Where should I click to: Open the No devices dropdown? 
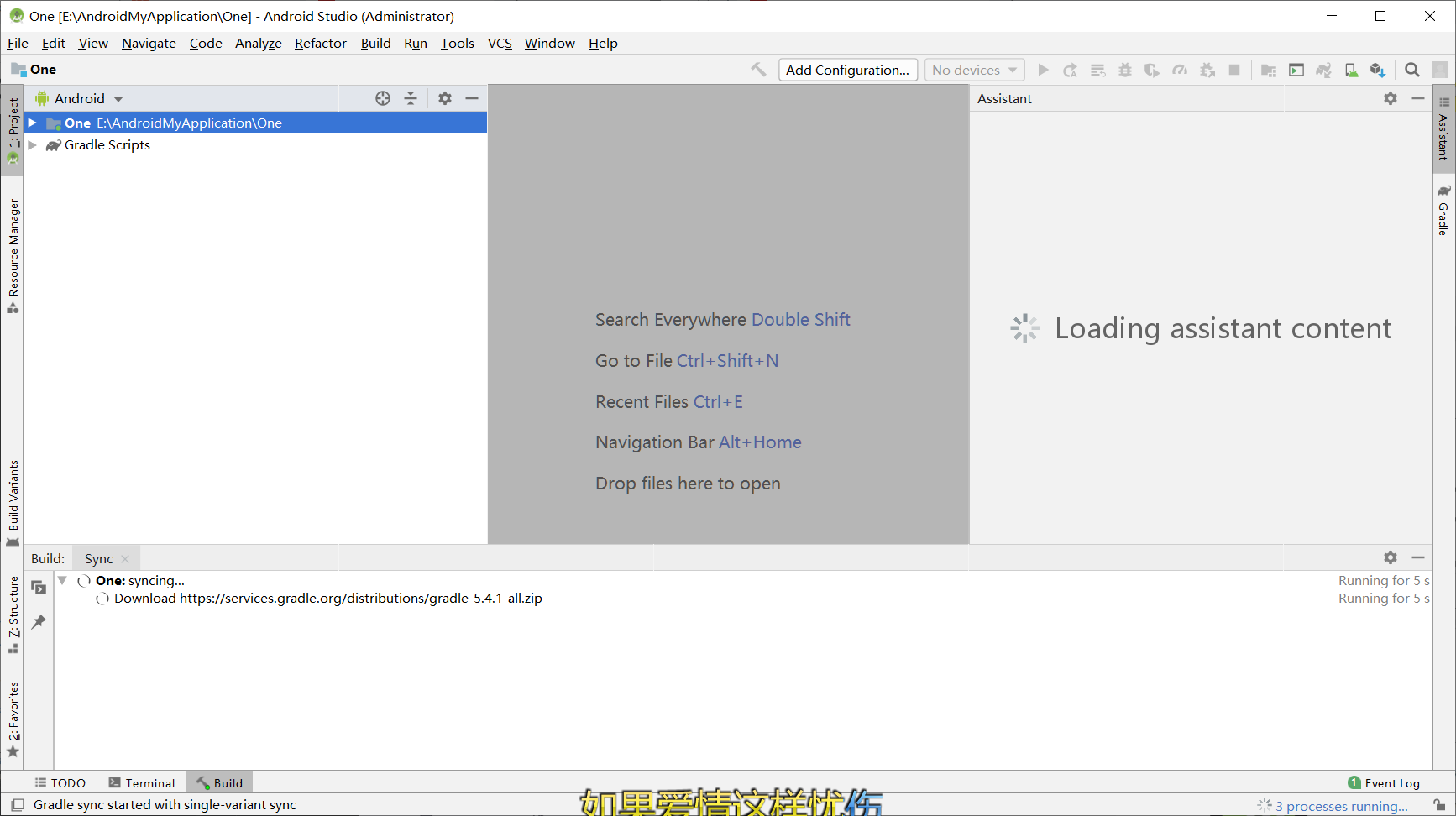973,70
